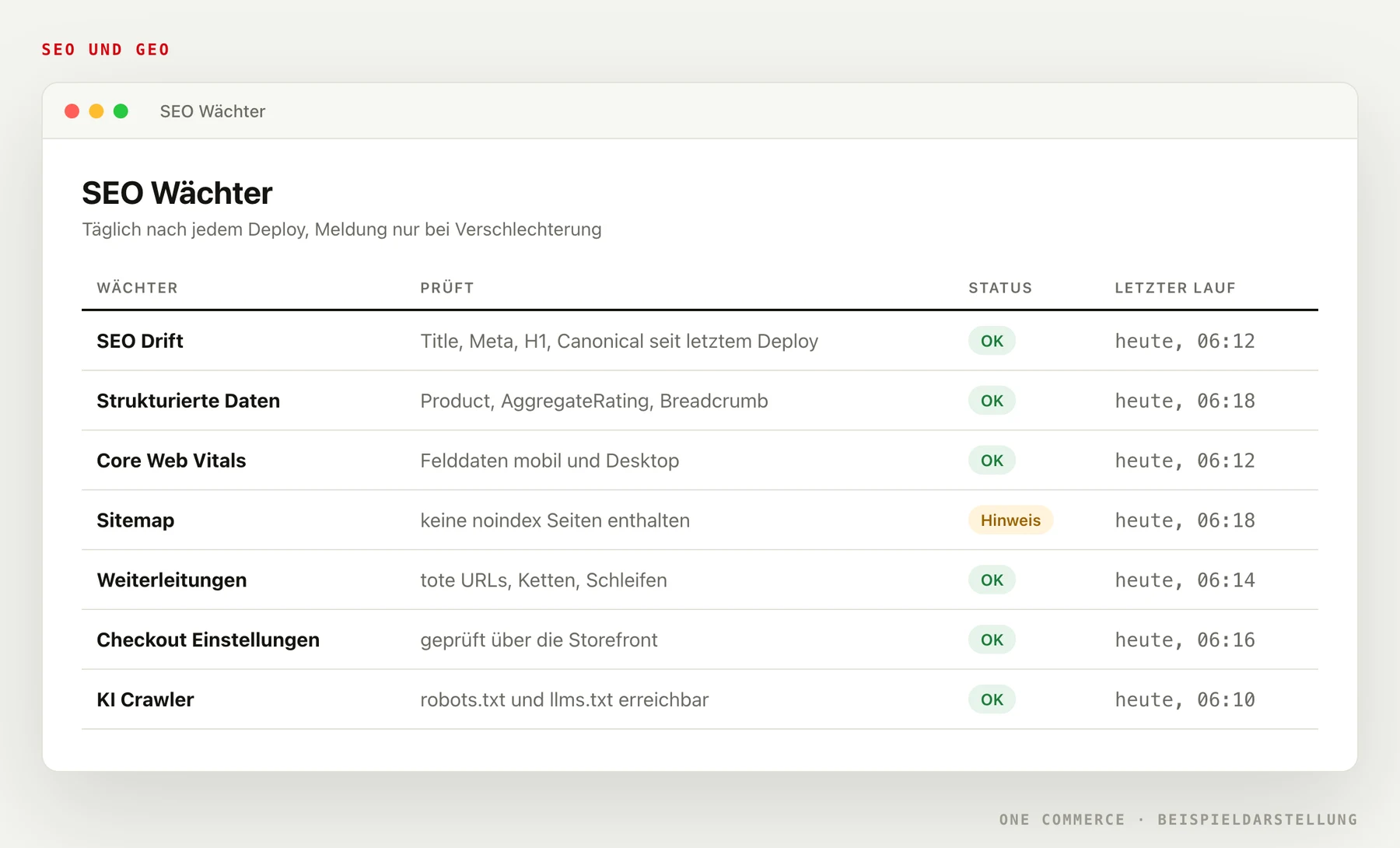Click last run time 06:14 of Weiterleitungen

[1185, 580]
